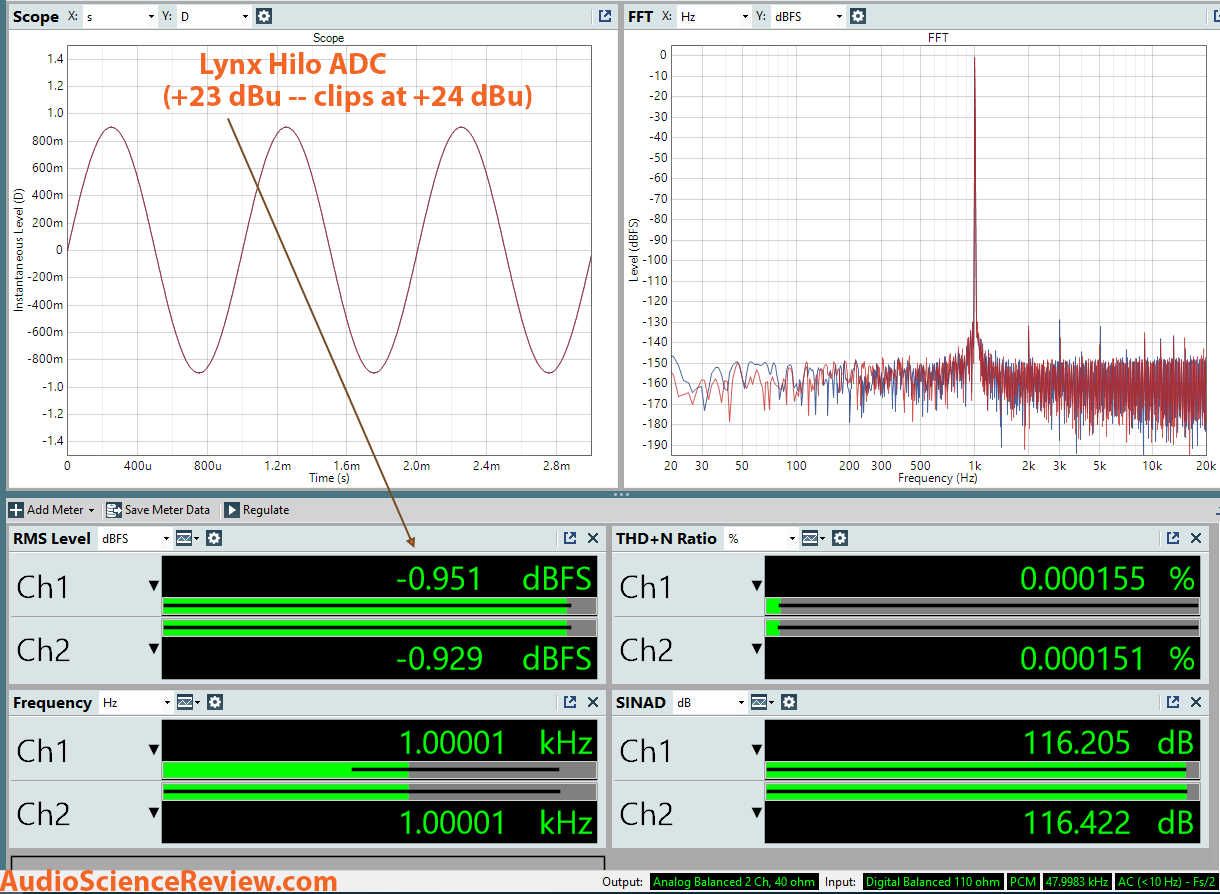Expand Ch2 arrow in SINAD meter
This screenshot has height=894, width=1220.
pyautogui.click(x=757, y=812)
